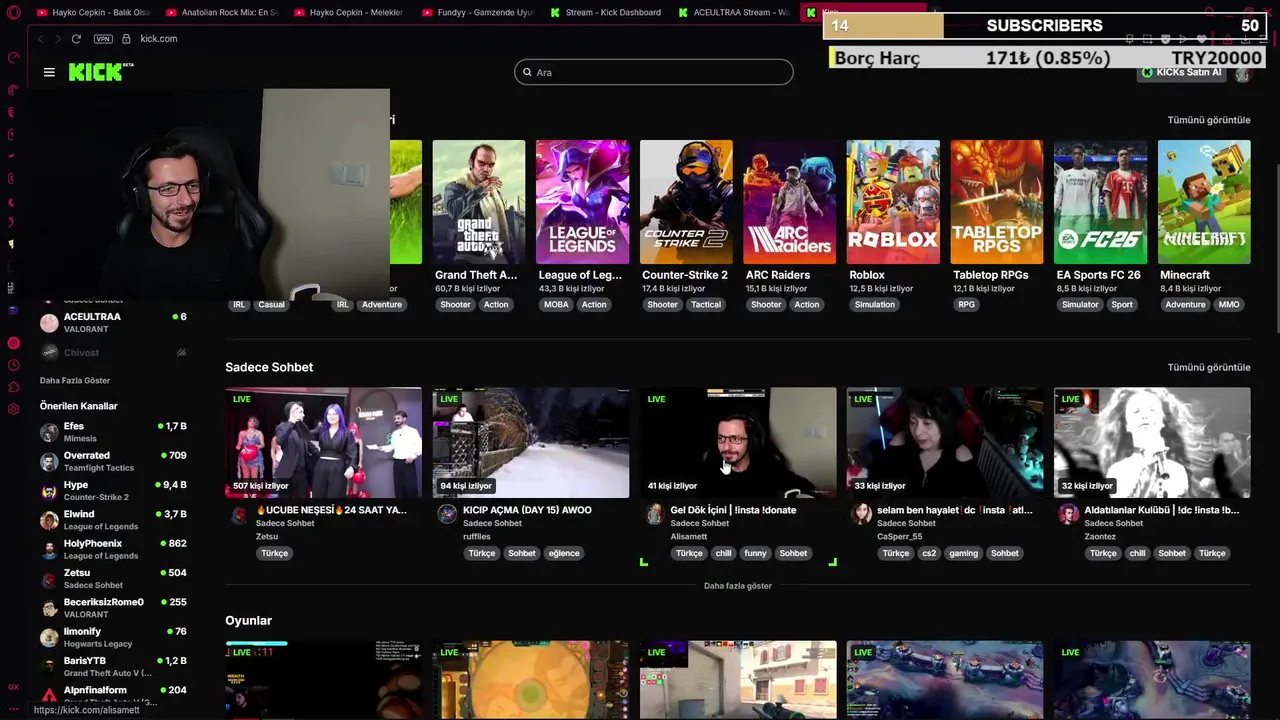This screenshot has height=720, width=1280.
Task: Click the magnifier icon in search bar
Action: tap(527, 72)
